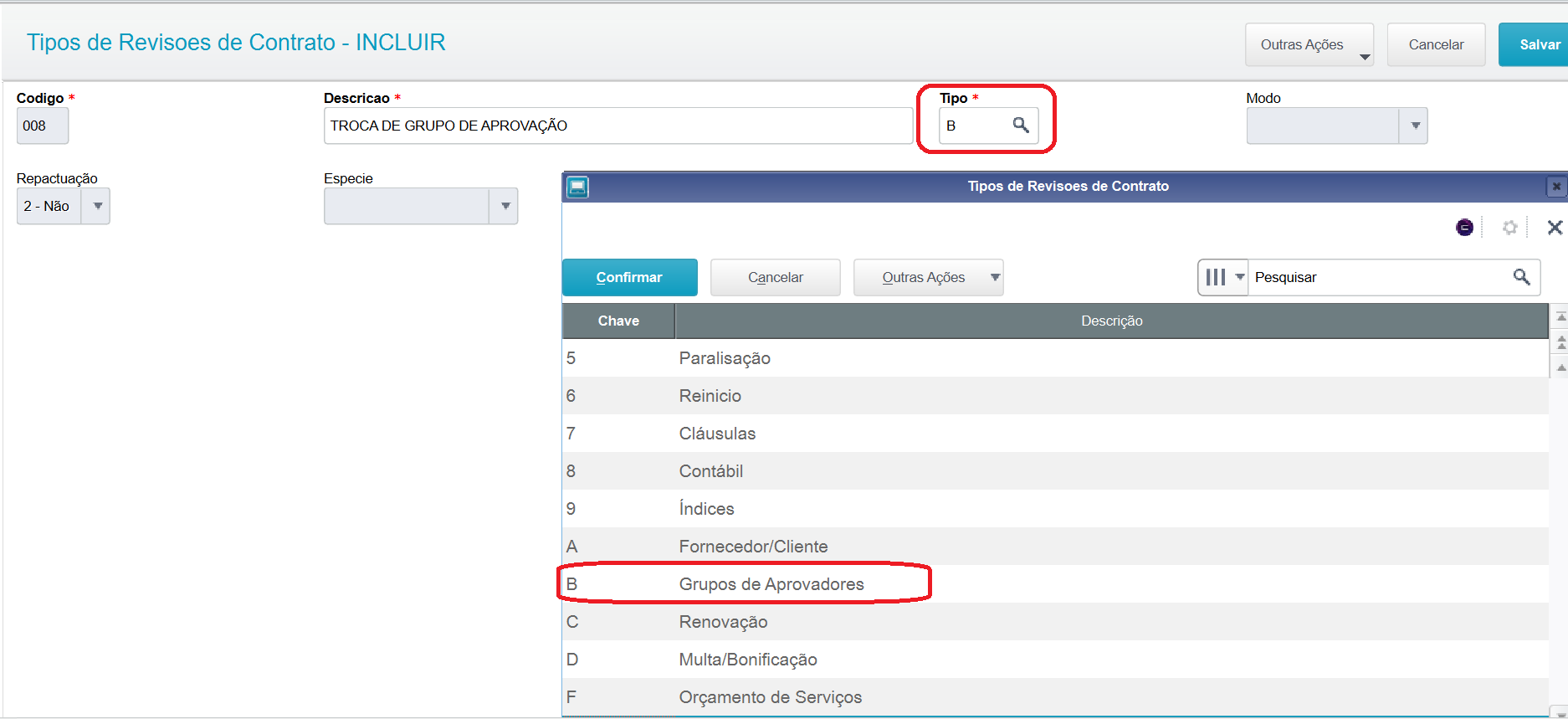Click the dialog Cancelar button
The width and height of the screenshot is (1568, 719).
pyautogui.click(x=775, y=277)
